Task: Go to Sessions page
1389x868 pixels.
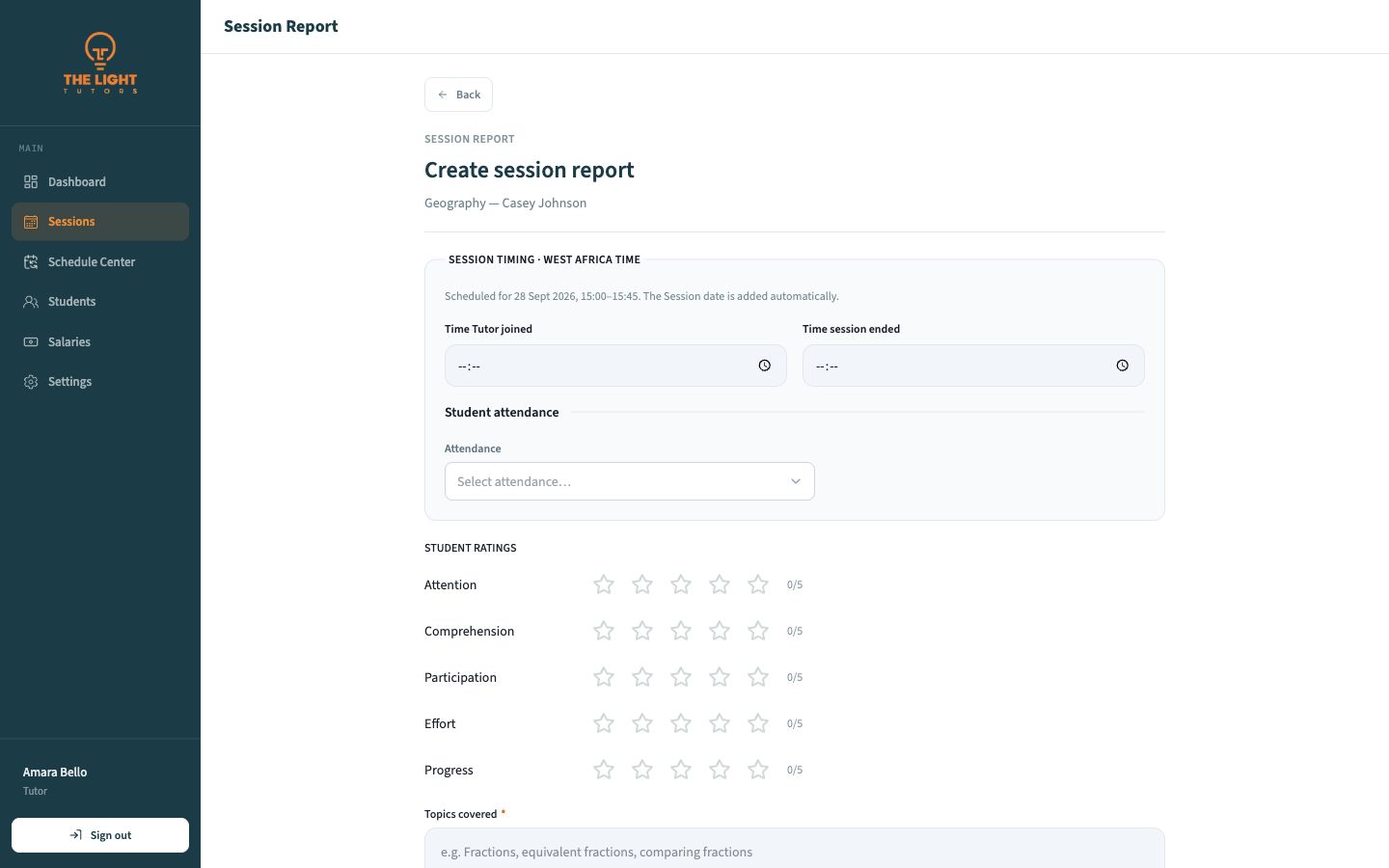Action: pos(100,222)
